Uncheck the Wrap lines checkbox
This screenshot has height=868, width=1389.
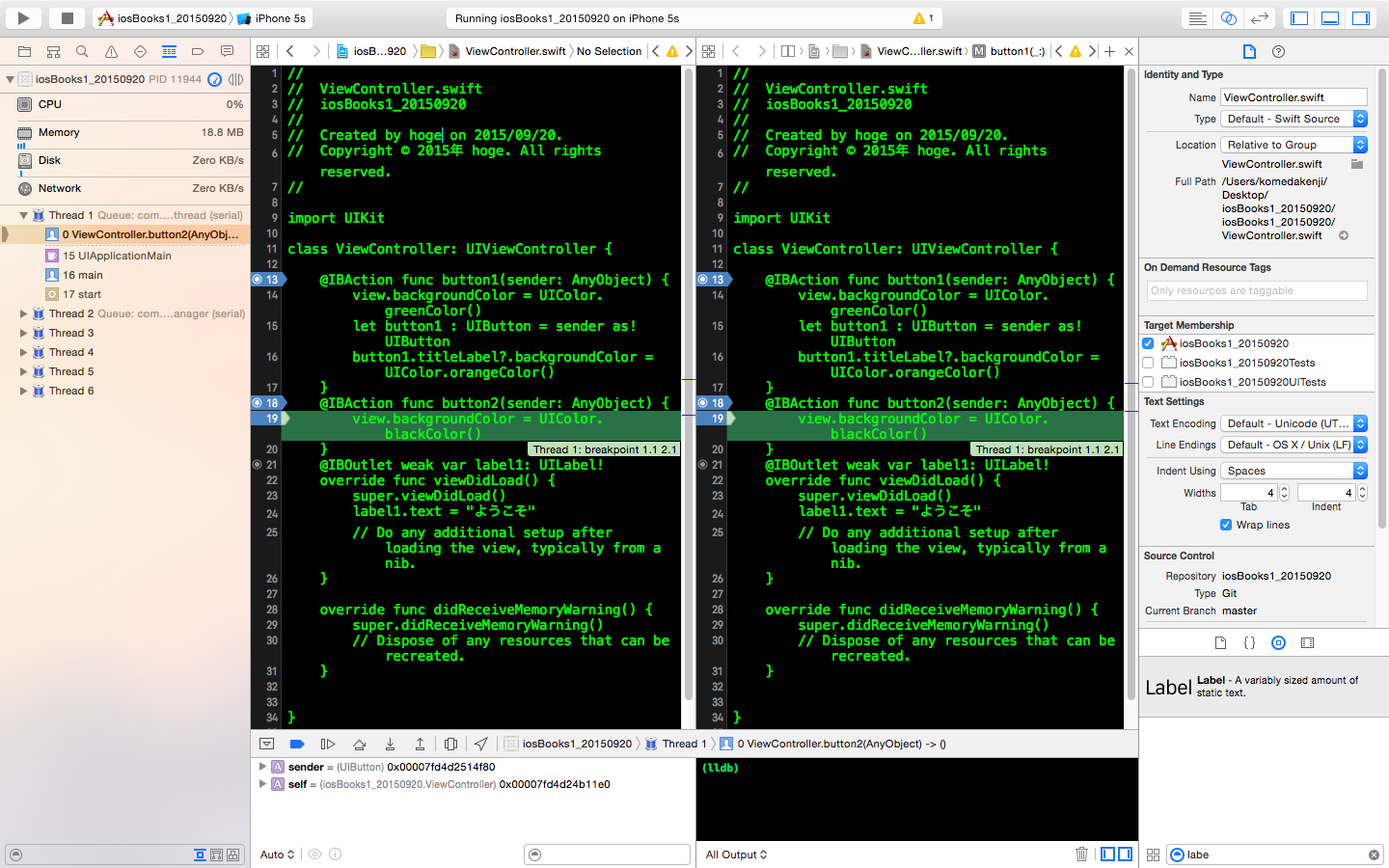point(1226,525)
